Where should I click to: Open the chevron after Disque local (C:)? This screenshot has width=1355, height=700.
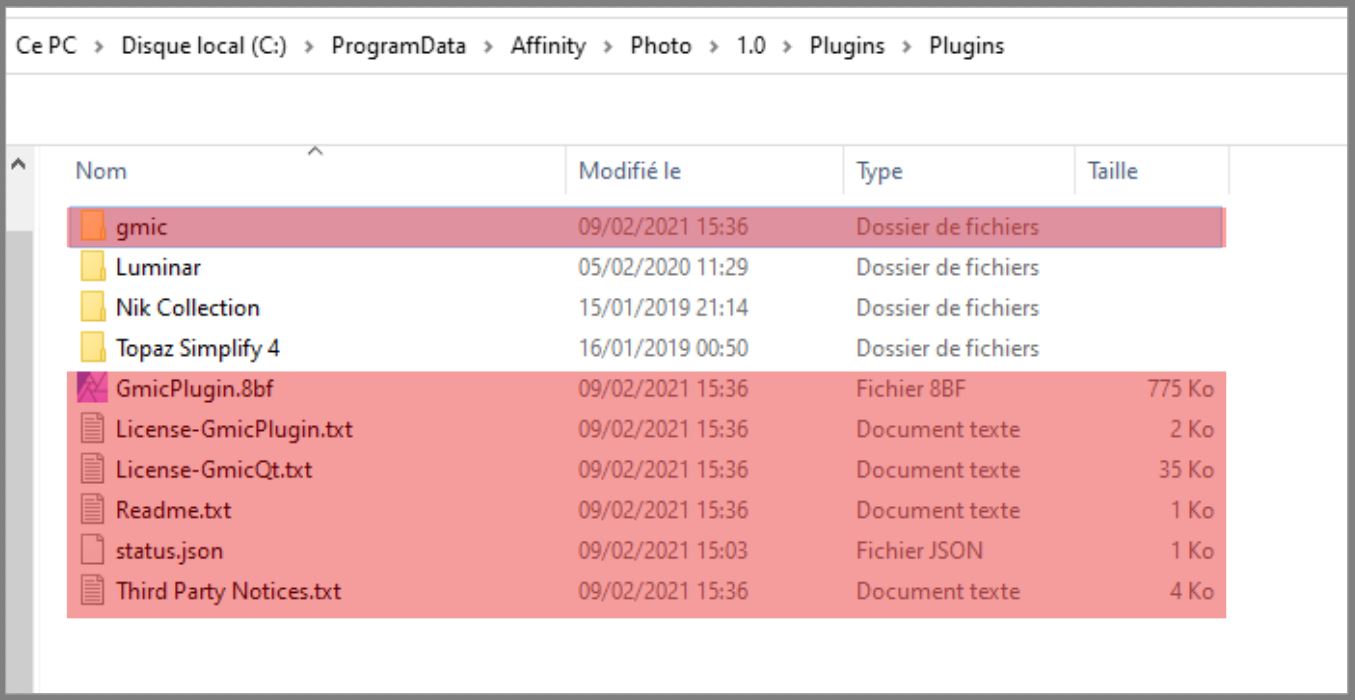tap(306, 47)
